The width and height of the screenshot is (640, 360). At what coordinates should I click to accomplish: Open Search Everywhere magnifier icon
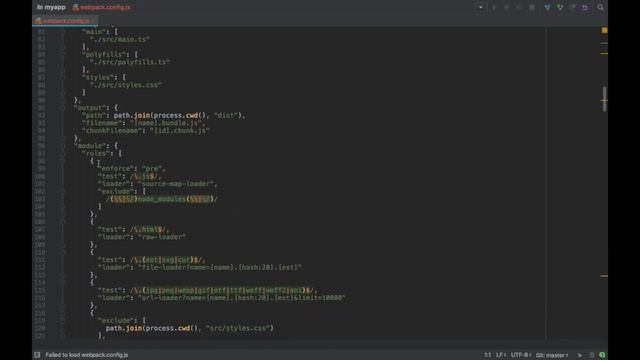pos(600,7)
